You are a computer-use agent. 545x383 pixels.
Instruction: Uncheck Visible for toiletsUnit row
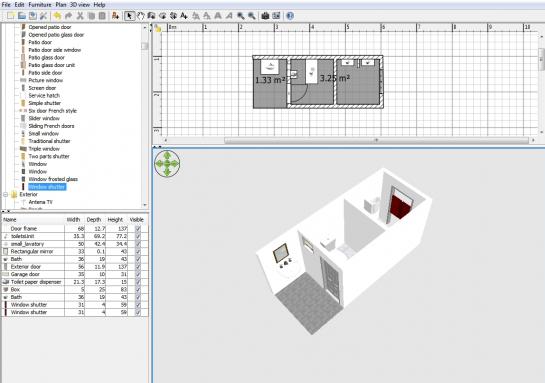[x=138, y=236]
